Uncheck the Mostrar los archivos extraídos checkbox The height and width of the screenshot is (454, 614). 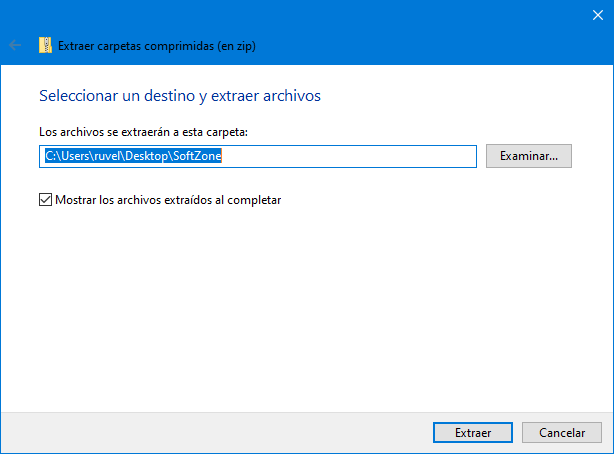point(45,200)
